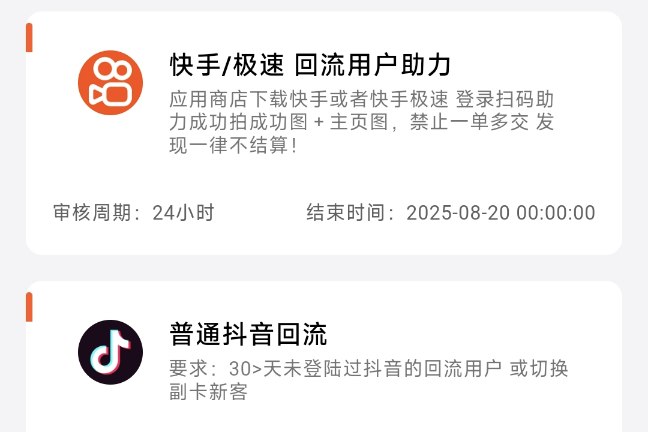Tap the orange Kuaishou camera icon
The width and height of the screenshot is (648, 432).
point(110,83)
